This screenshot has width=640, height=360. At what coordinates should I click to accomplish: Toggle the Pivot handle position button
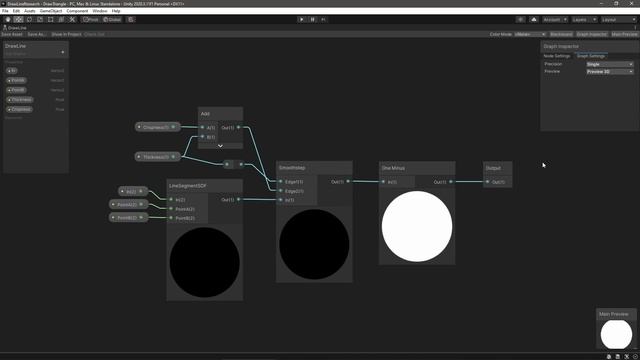pyautogui.click(x=91, y=20)
